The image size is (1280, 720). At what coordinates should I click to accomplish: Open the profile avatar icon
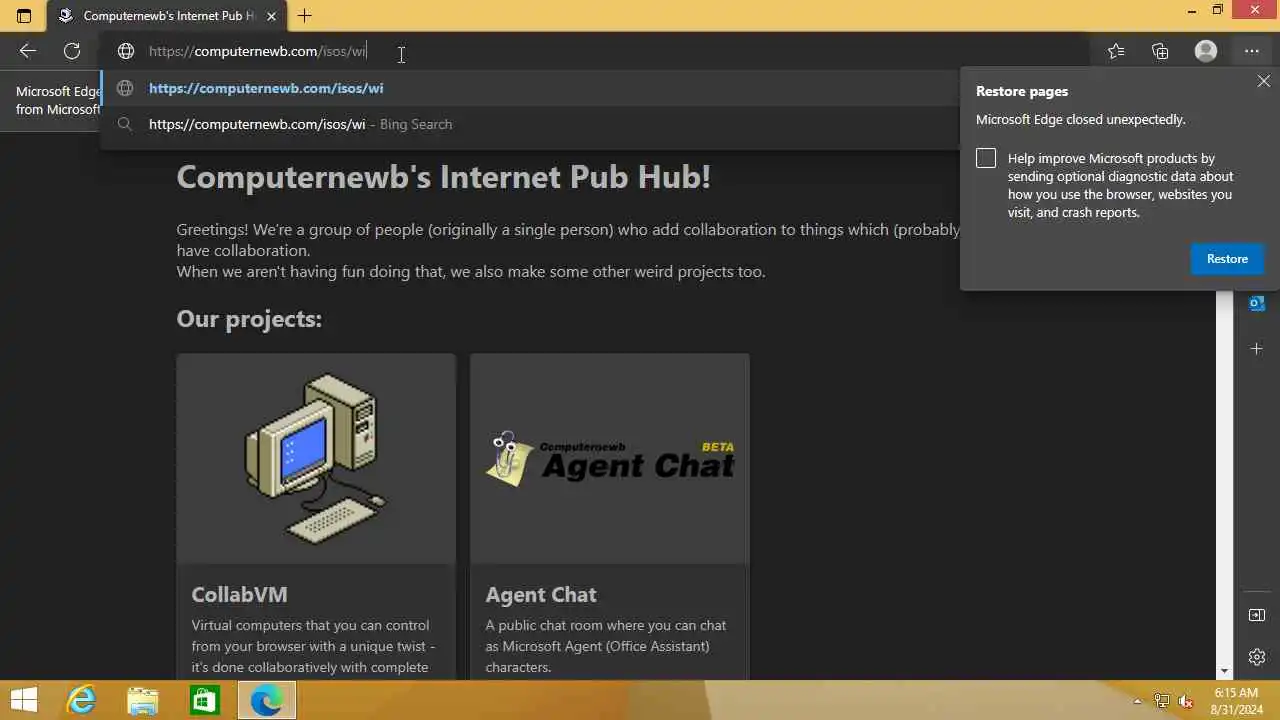[x=1206, y=51]
